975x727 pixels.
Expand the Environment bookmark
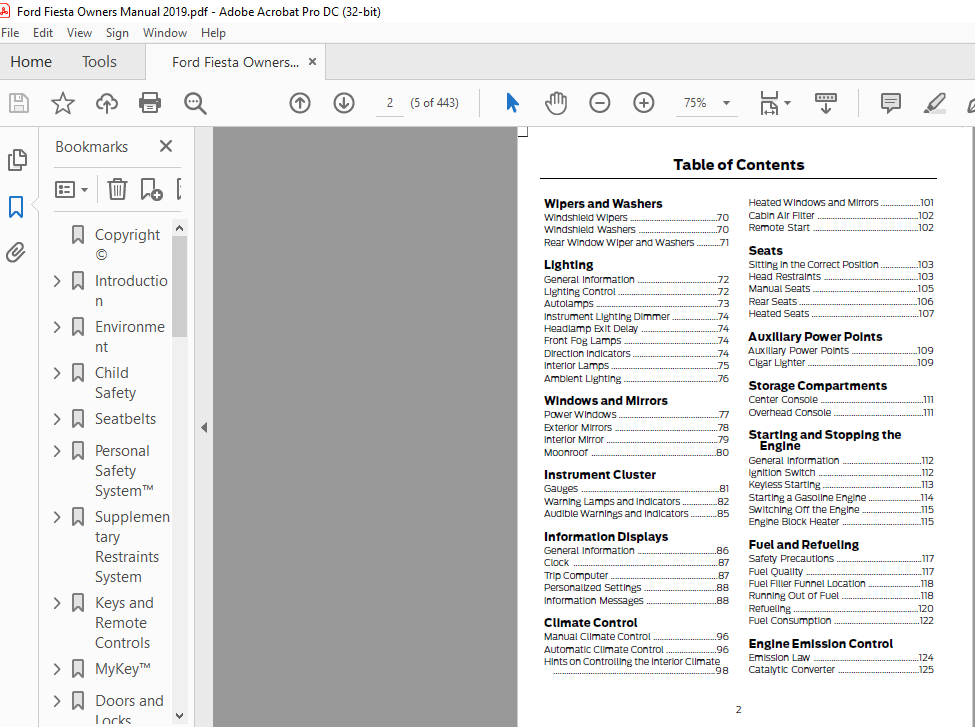click(x=57, y=327)
